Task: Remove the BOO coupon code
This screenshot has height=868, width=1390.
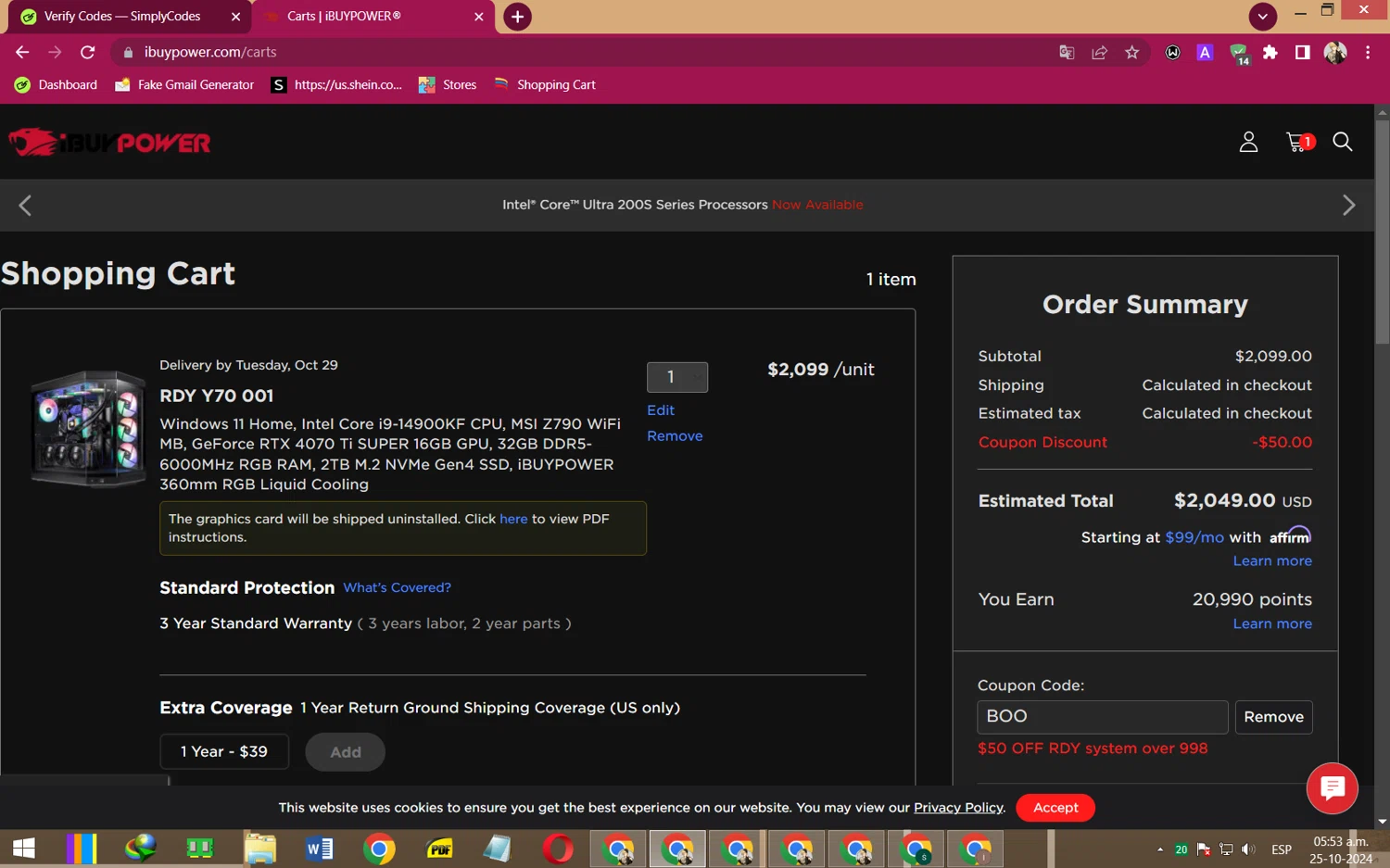Action: (x=1273, y=717)
